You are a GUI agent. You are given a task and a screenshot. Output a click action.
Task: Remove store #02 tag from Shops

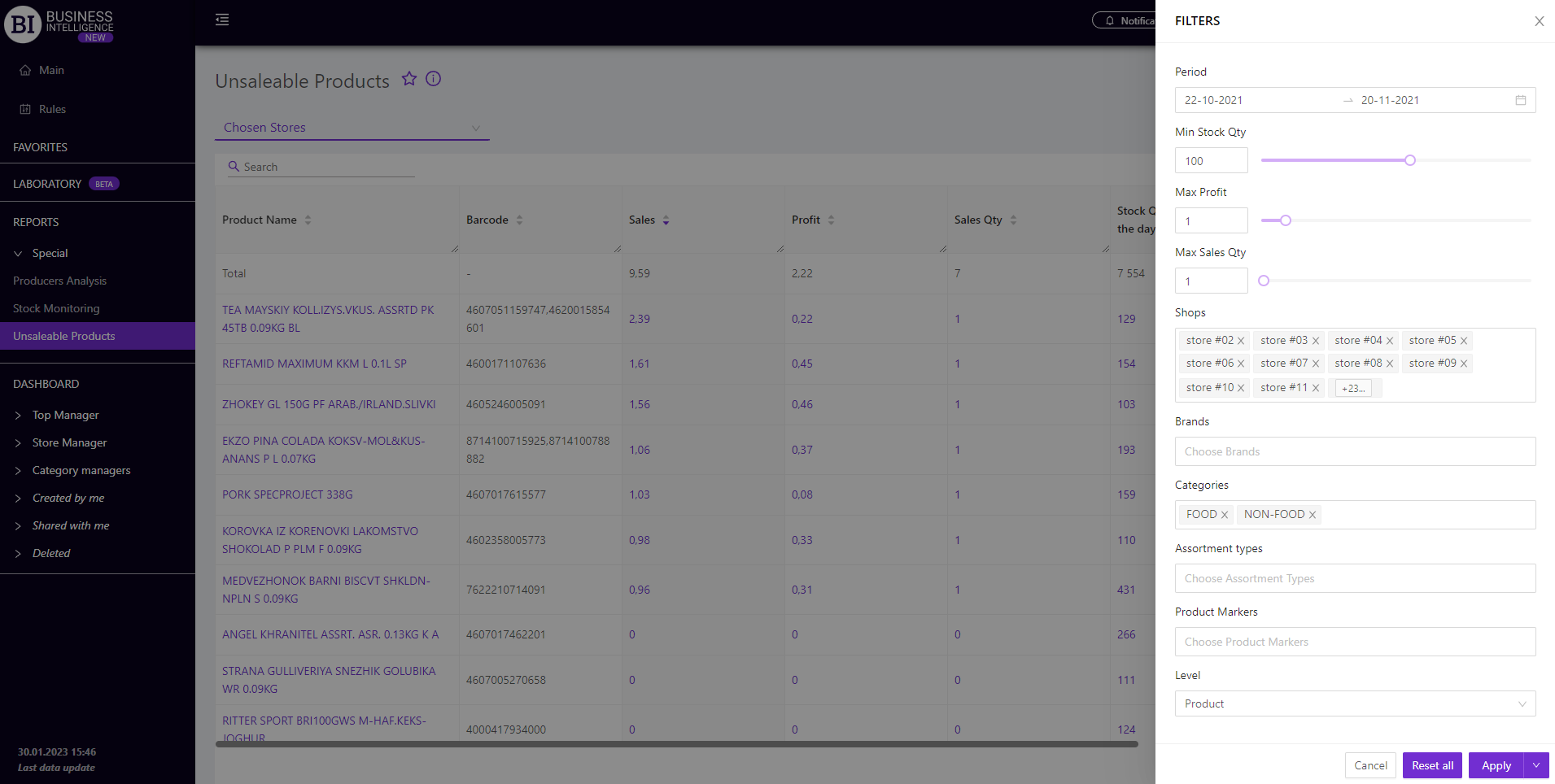pos(1241,342)
